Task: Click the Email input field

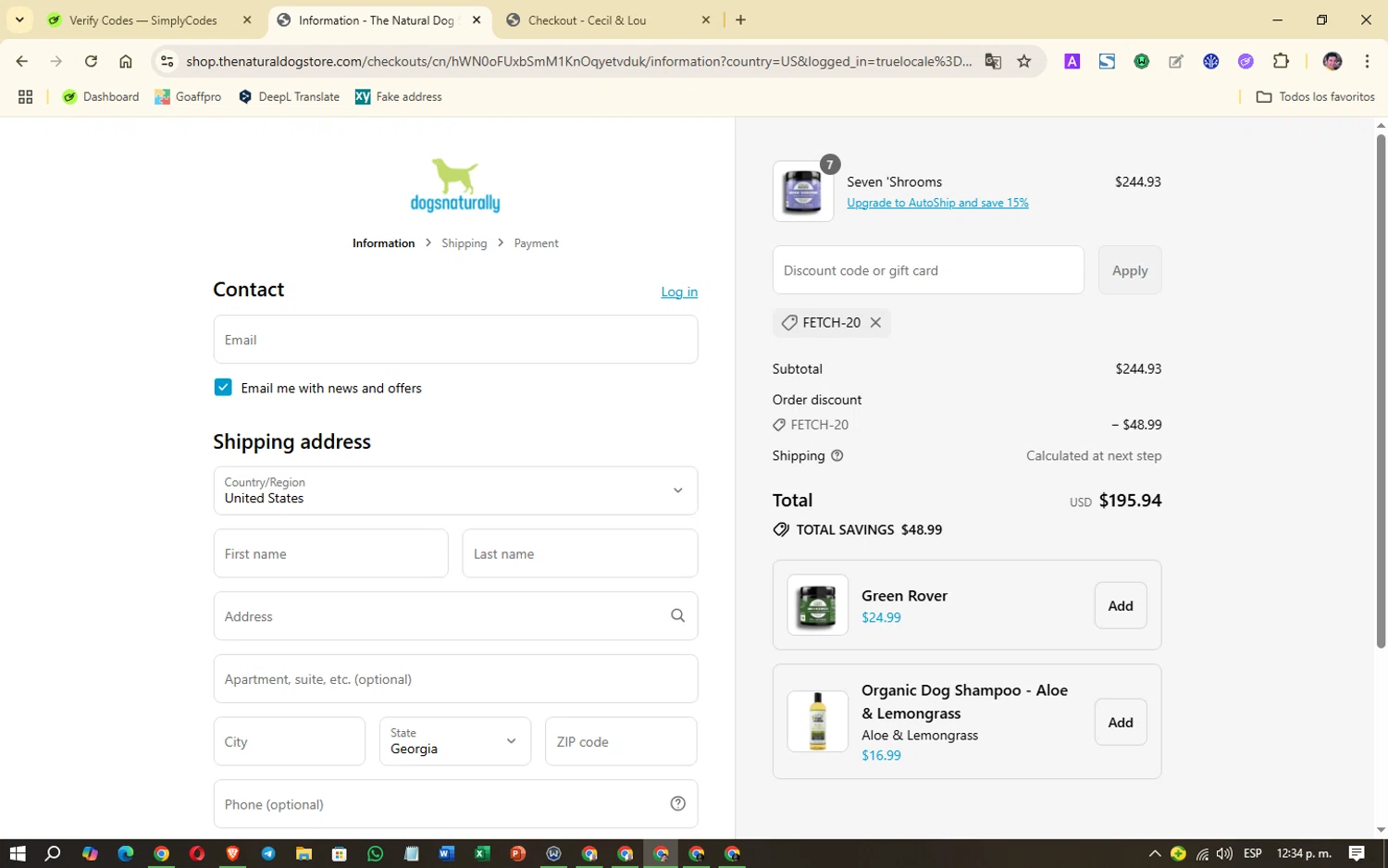Action: click(455, 339)
